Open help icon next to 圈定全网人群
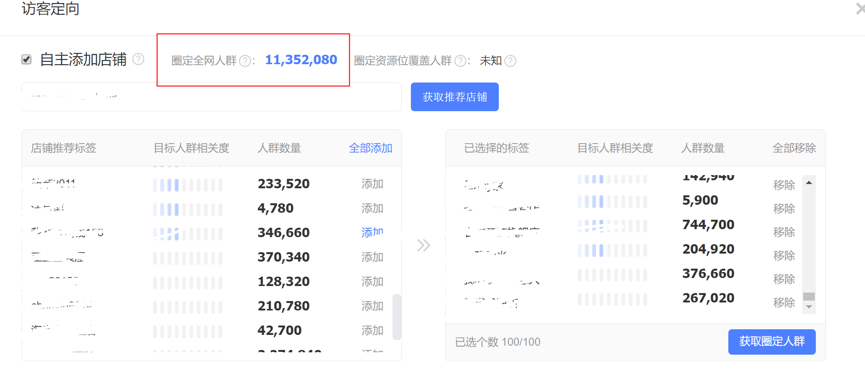 (245, 61)
